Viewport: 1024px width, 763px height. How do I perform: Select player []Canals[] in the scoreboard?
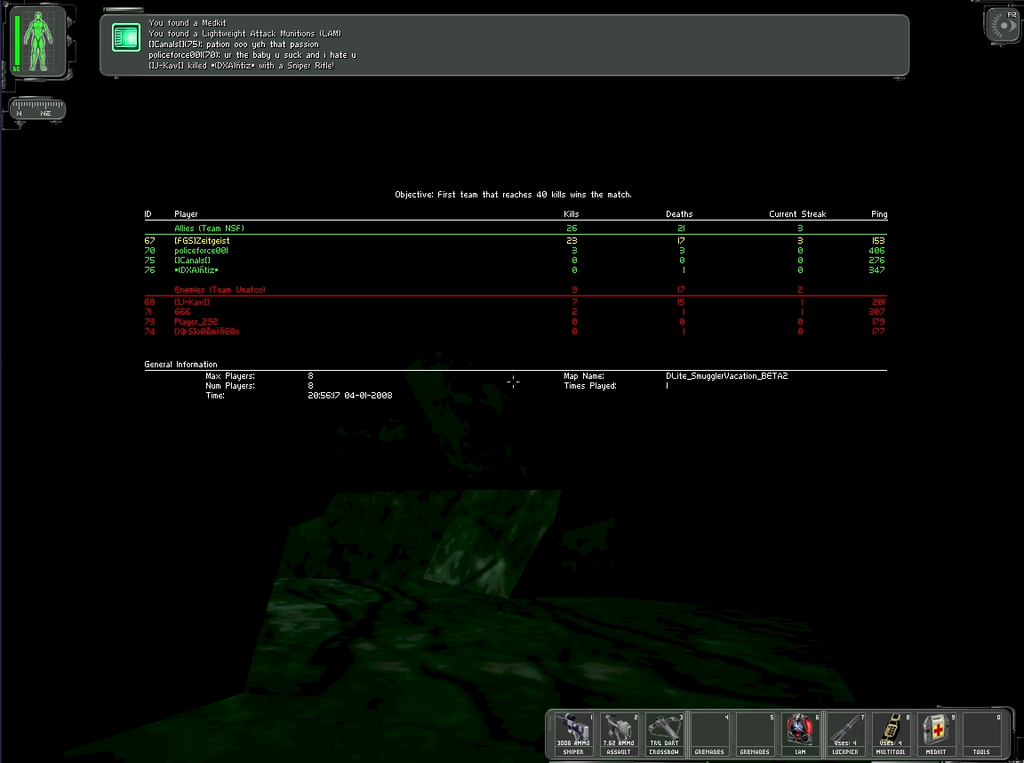515,260
